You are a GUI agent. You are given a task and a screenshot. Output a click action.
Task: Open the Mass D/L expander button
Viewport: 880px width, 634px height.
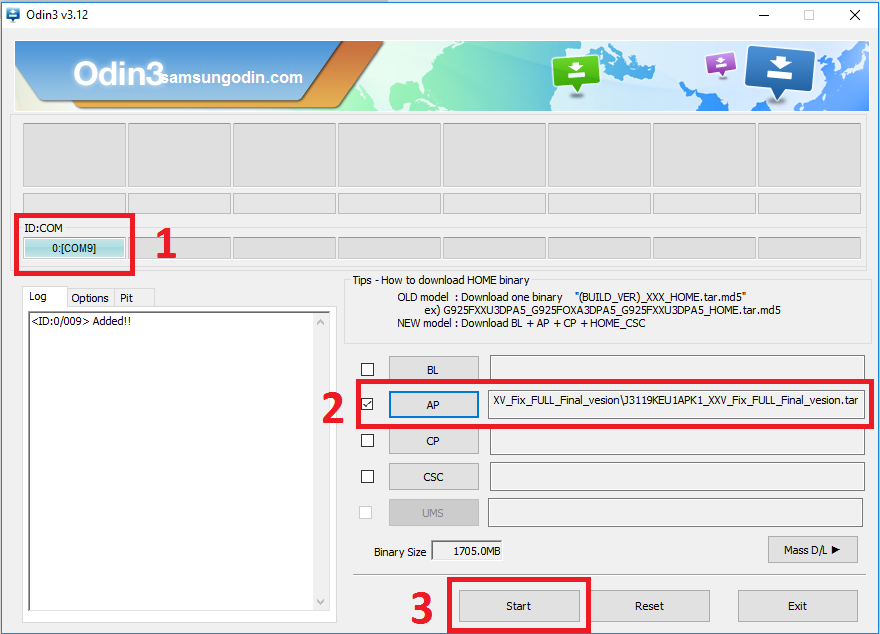click(812, 549)
